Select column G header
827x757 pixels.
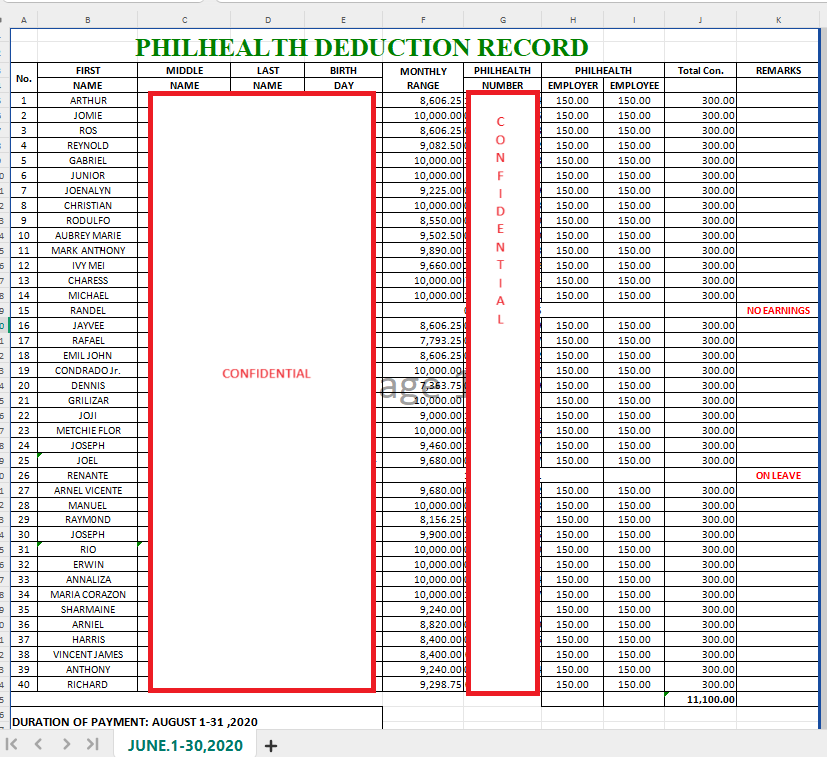point(503,20)
